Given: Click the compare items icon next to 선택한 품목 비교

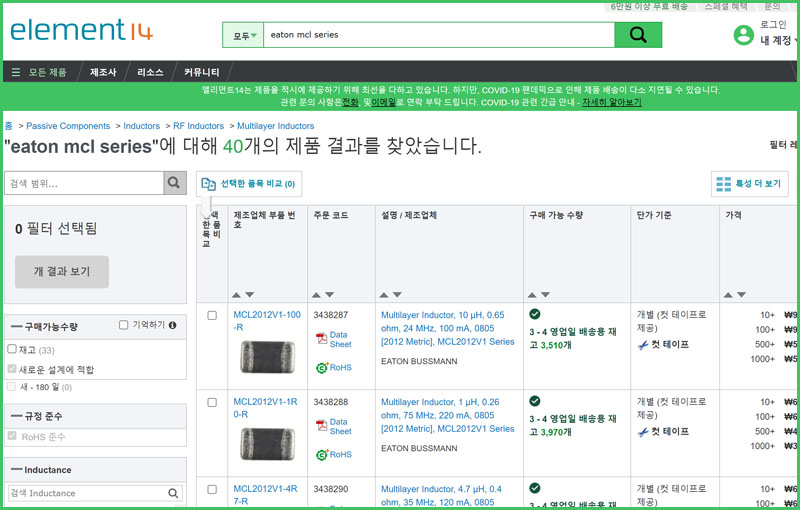Looking at the screenshot, I should [x=208, y=184].
